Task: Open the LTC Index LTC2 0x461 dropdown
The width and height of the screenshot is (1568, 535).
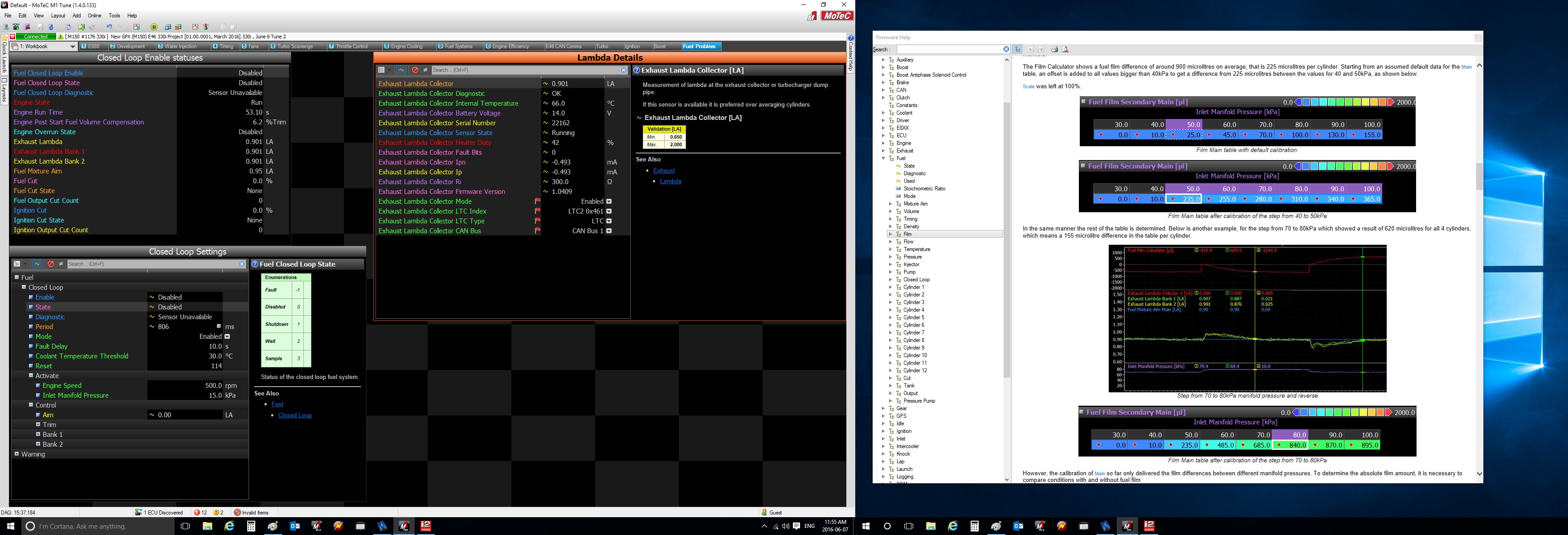Action: coord(608,211)
